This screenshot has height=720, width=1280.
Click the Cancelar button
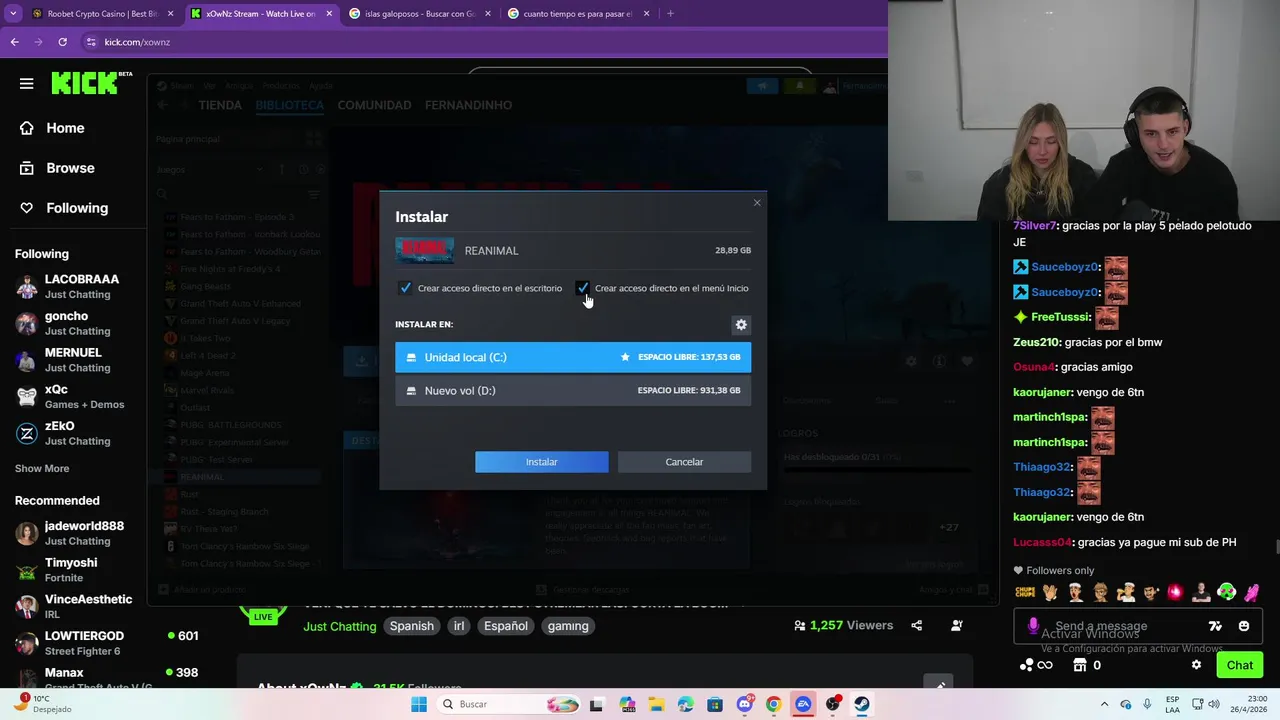(x=684, y=462)
